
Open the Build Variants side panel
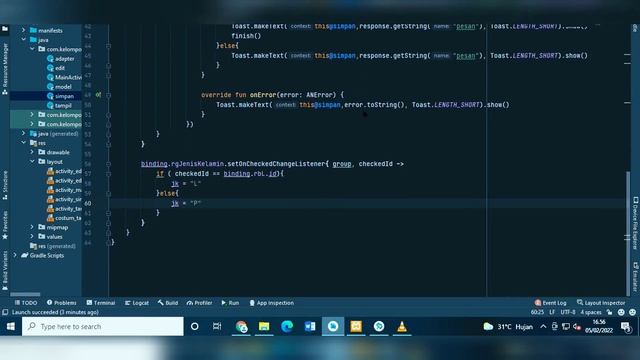tap(5, 270)
